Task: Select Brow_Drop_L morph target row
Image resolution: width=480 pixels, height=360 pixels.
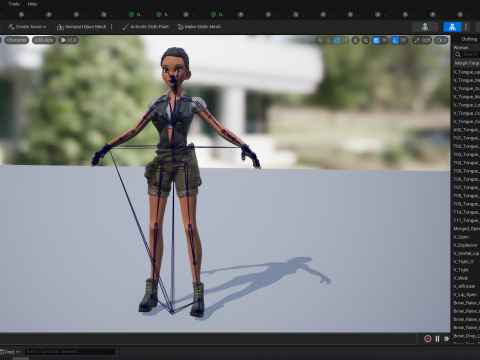Action: pyautogui.click(x=466, y=336)
